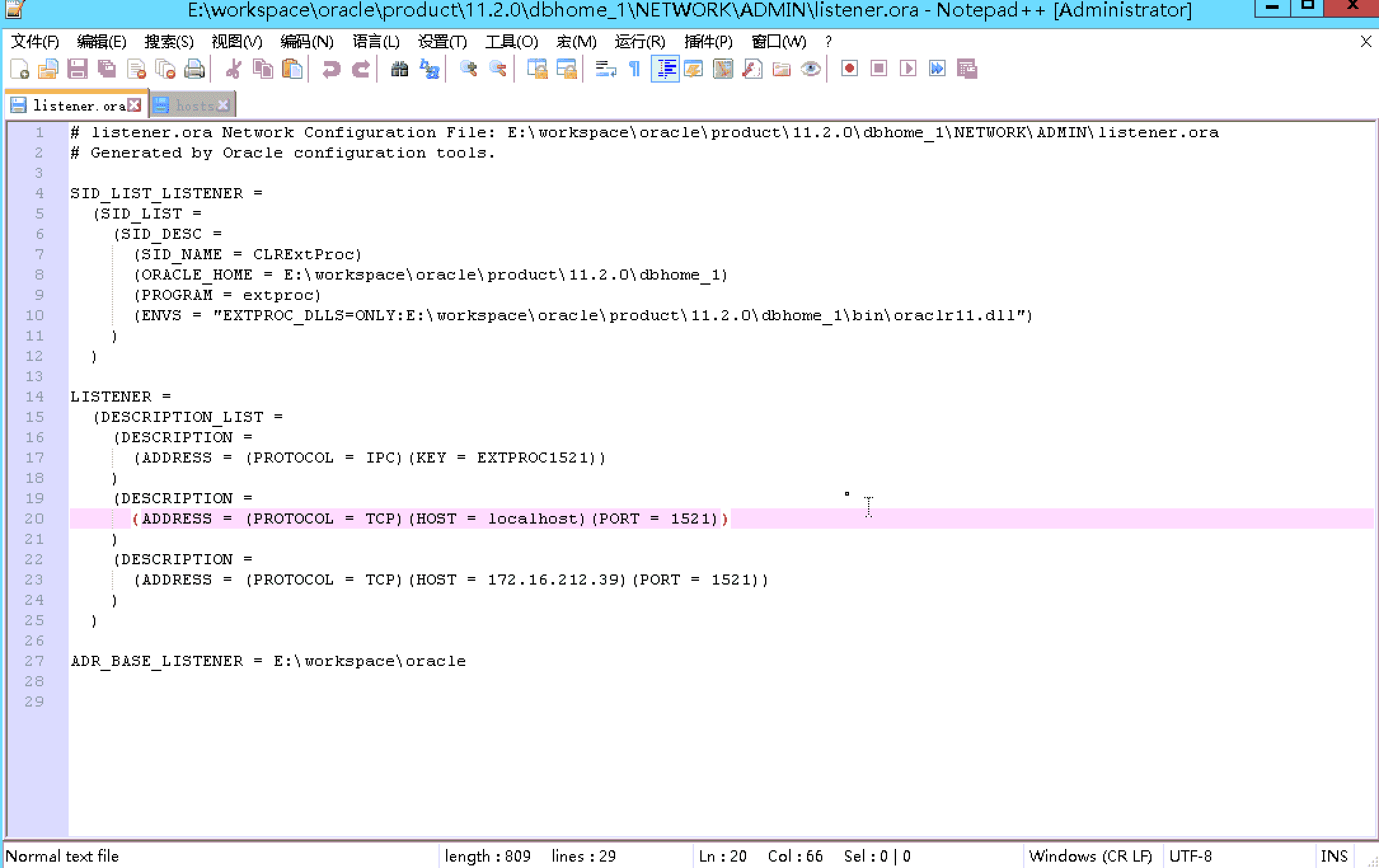
Task: Toggle Show All Characters pilcrow
Action: click(634, 69)
